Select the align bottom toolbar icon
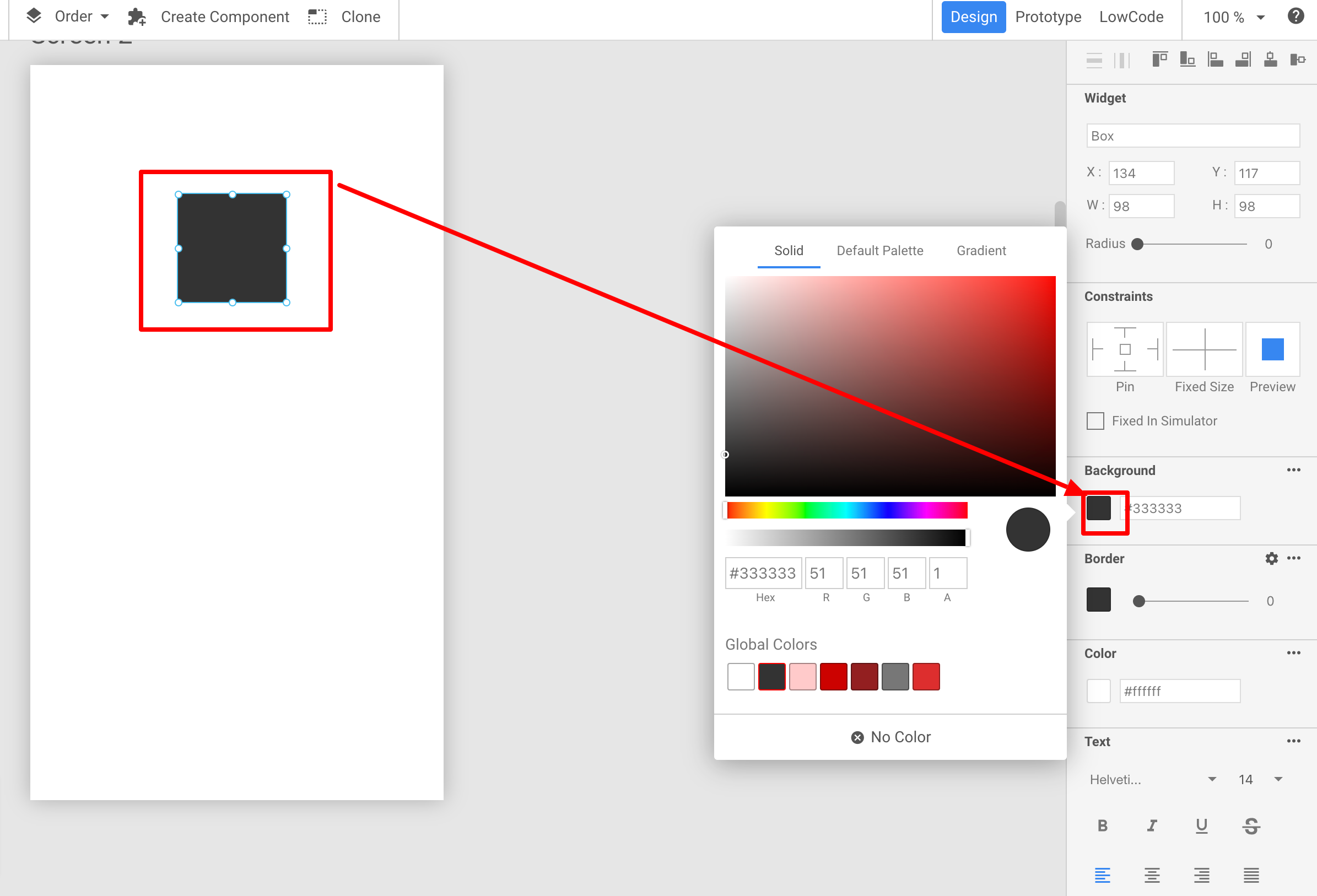 (1187, 60)
